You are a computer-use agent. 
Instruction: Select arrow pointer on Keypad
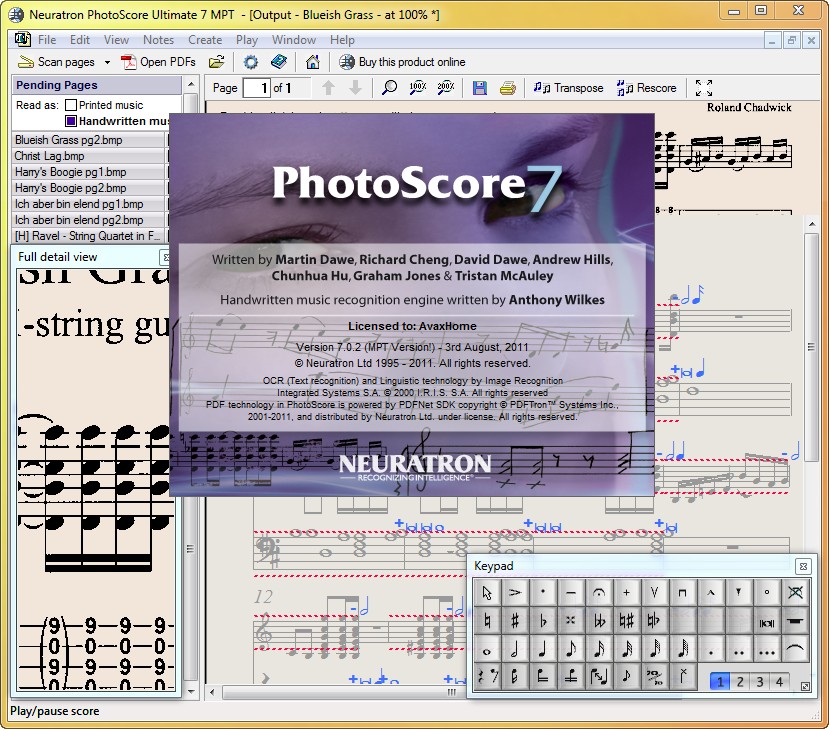pos(487,593)
